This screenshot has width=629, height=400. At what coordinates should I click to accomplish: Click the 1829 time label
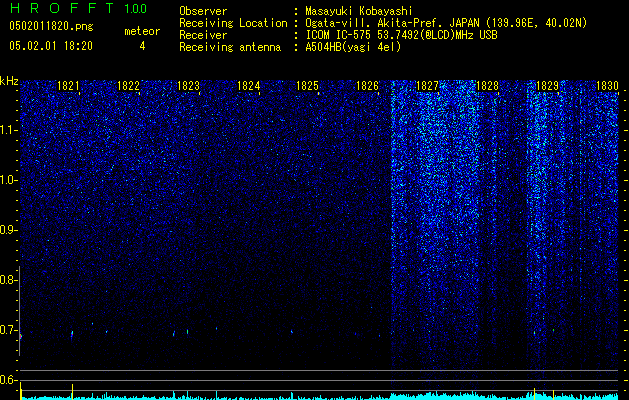coord(547,86)
